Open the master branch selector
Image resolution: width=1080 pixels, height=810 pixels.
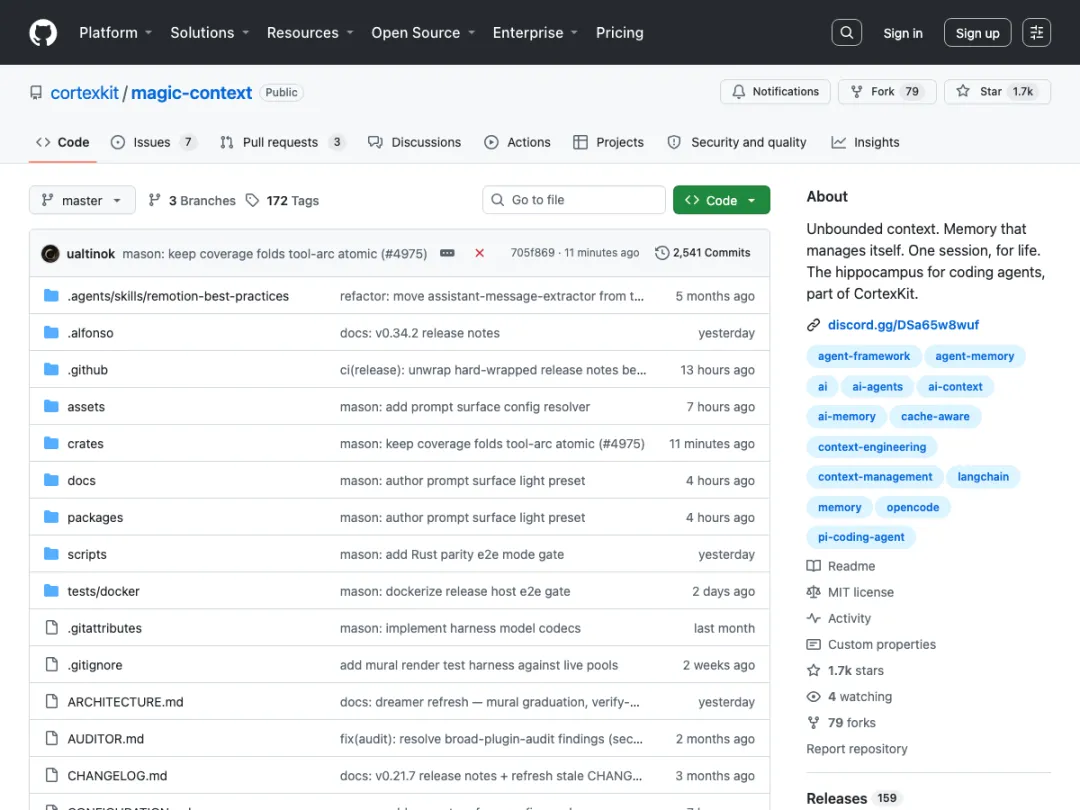pos(82,200)
